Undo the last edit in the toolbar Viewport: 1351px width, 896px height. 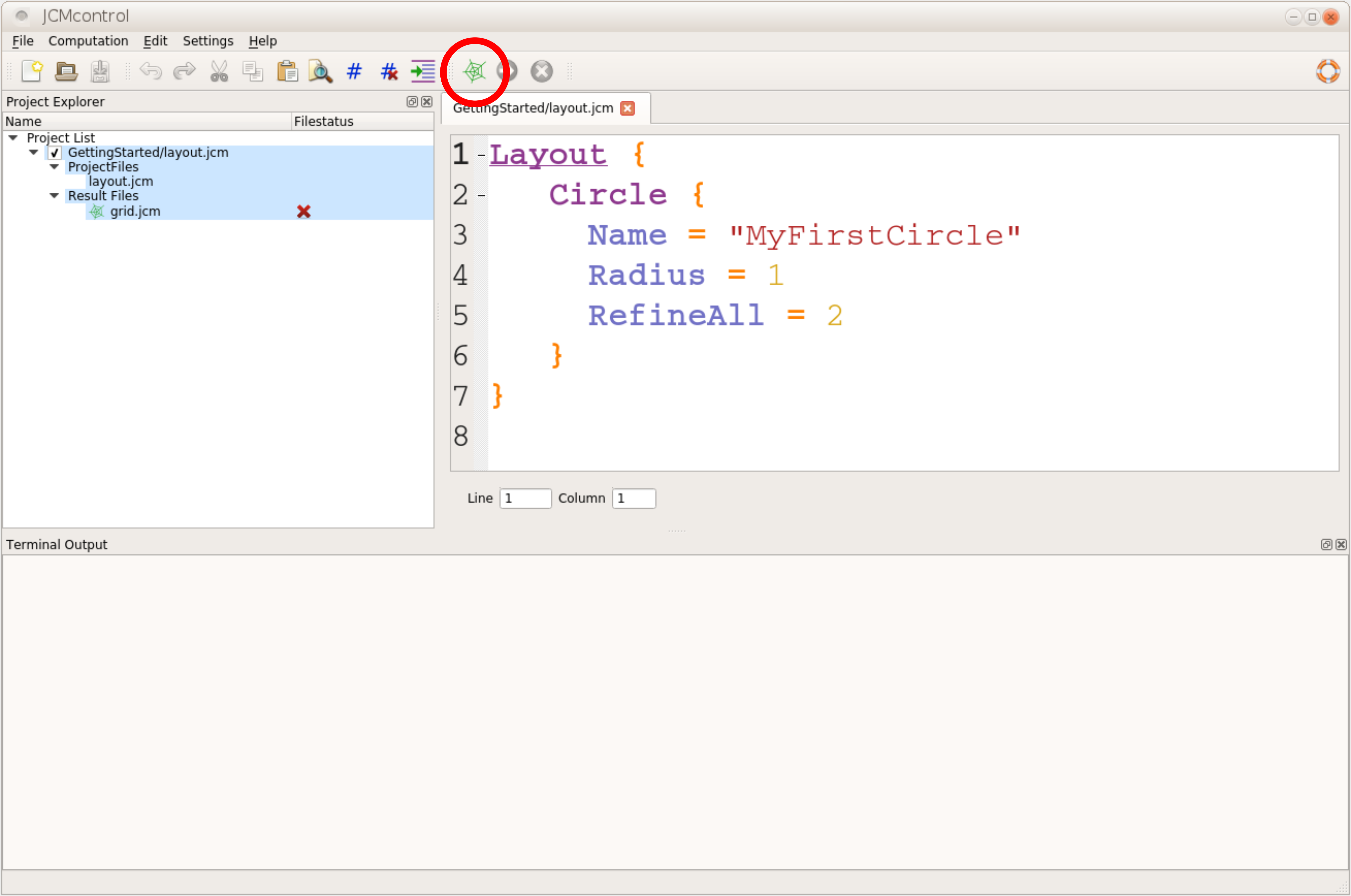click(151, 71)
